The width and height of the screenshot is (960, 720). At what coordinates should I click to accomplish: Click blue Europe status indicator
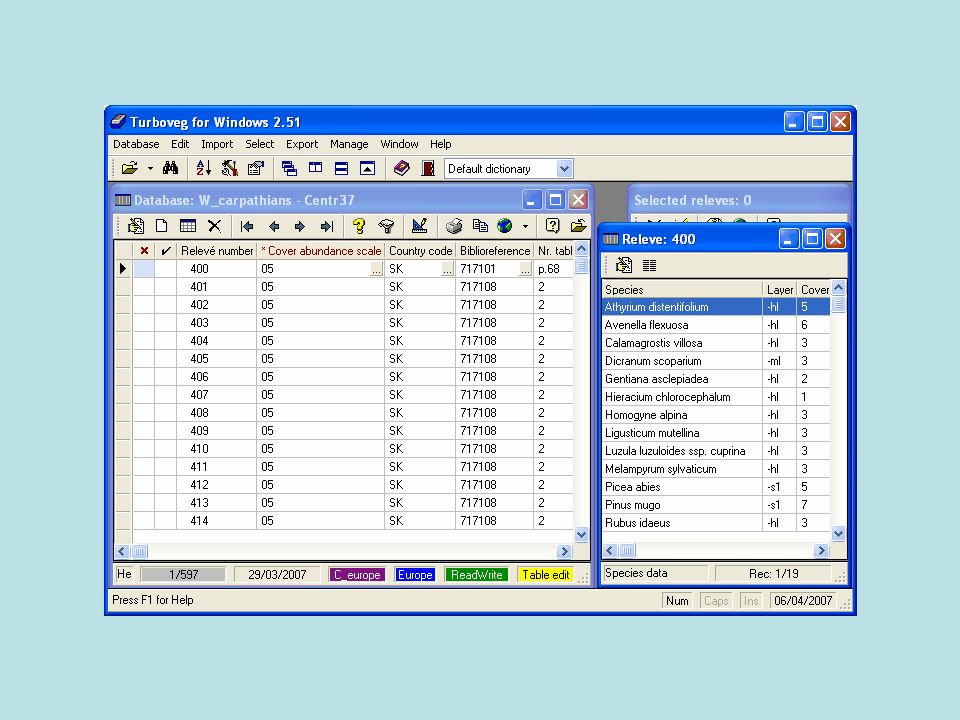point(415,575)
